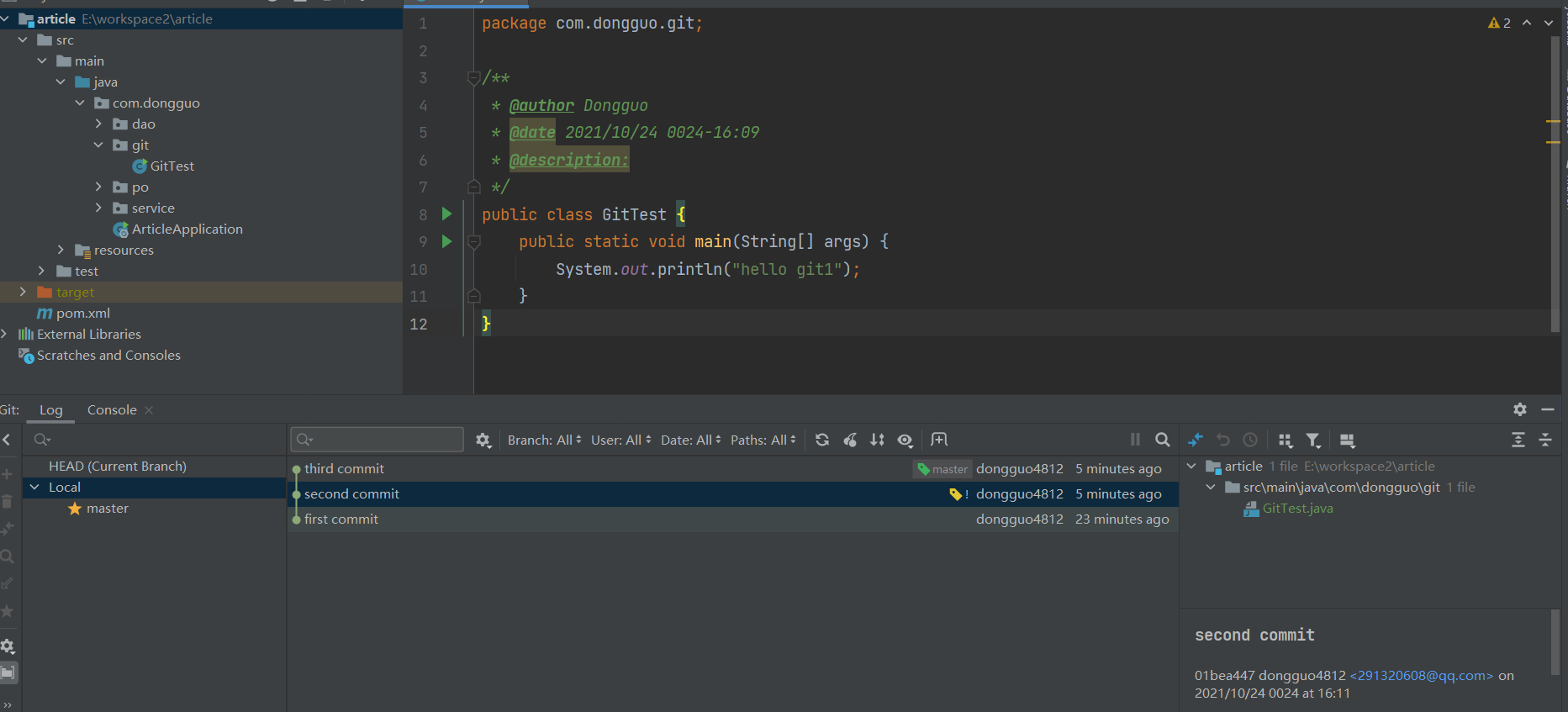The image size is (1568, 712).
Task: Click the plus new branch icon
Action: click(x=7, y=474)
